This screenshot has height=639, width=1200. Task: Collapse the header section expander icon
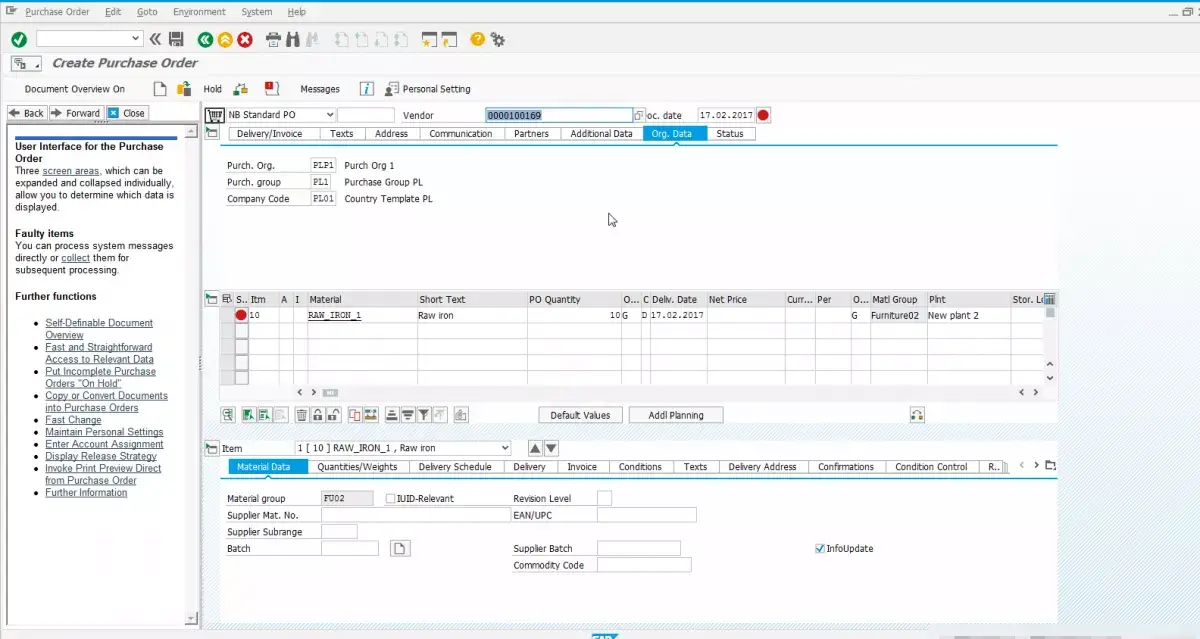tap(211, 133)
